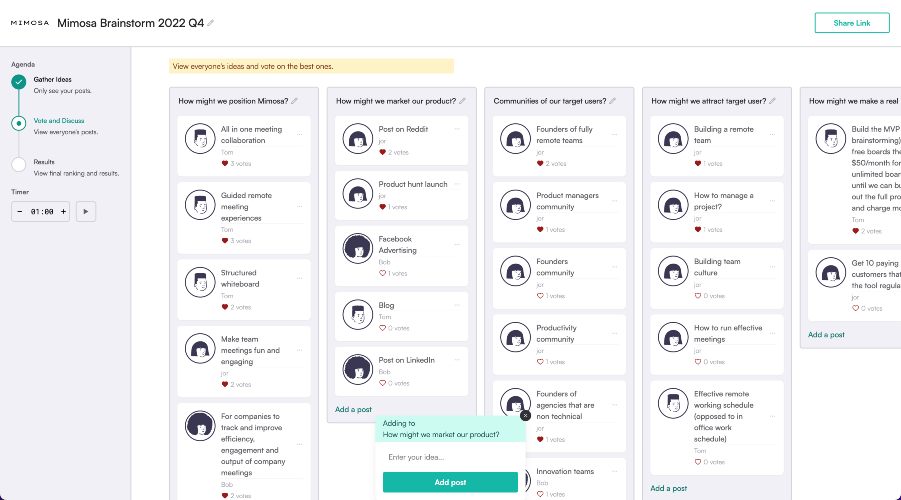Decrease the timer with minus button
Screen dimensions: 901x500
[20, 211]
